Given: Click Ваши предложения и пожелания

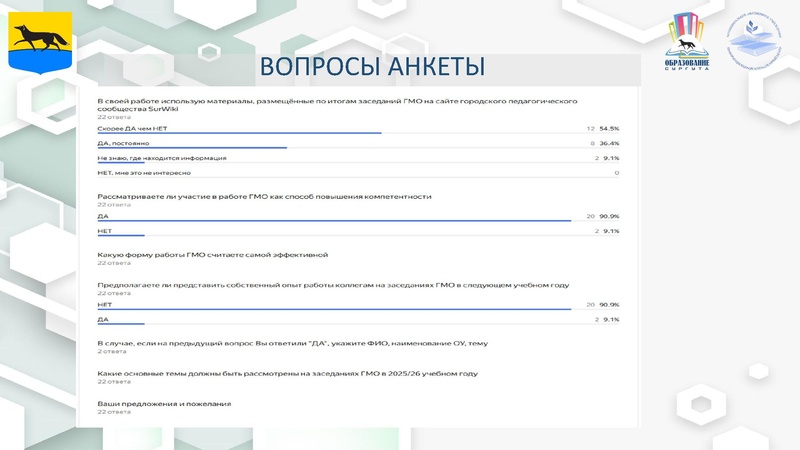Looking at the screenshot, I should (164, 404).
